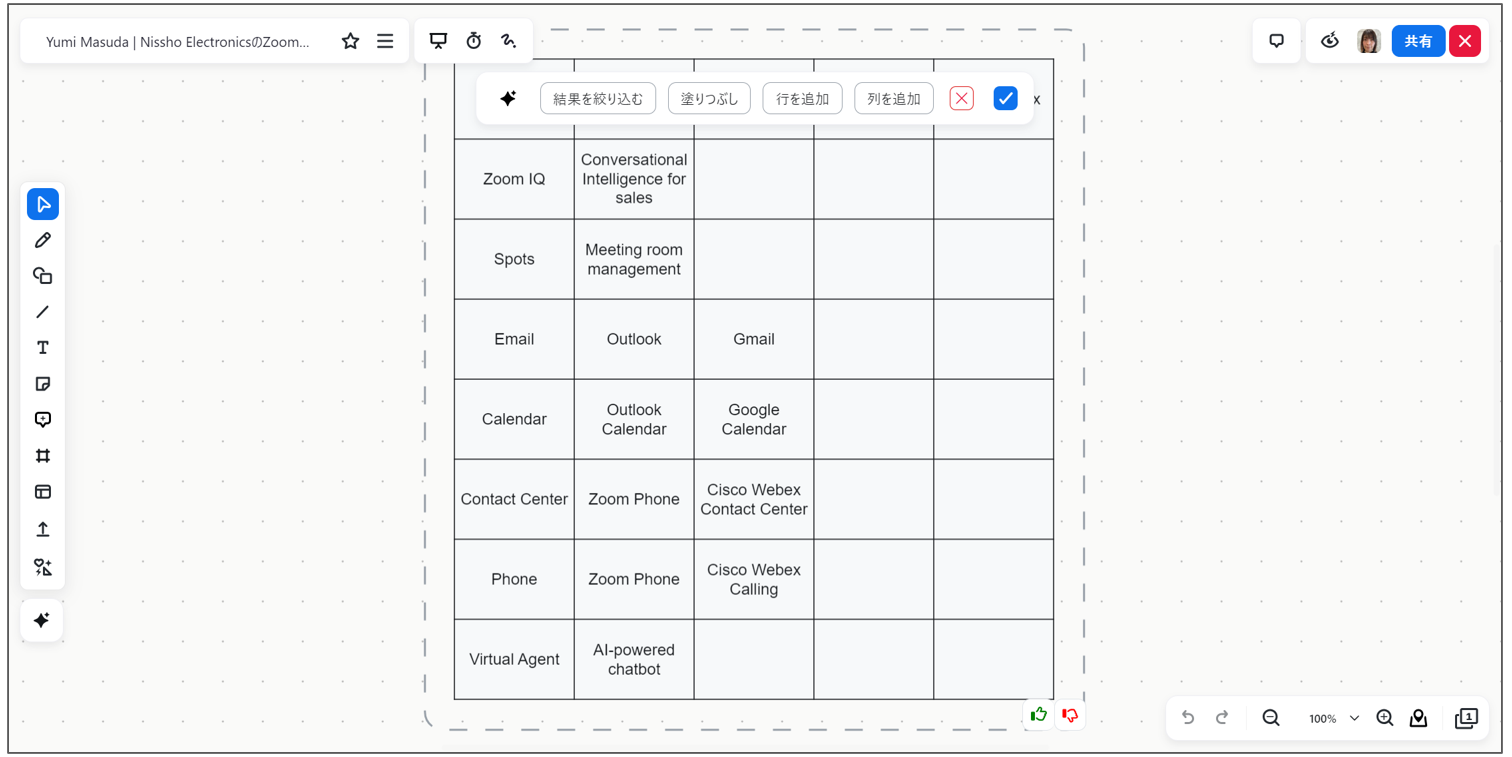Image resolution: width=1512 pixels, height=757 pixels.
Task: Select the Outlook cell in Email row
Action: click(x=634, y=339)
